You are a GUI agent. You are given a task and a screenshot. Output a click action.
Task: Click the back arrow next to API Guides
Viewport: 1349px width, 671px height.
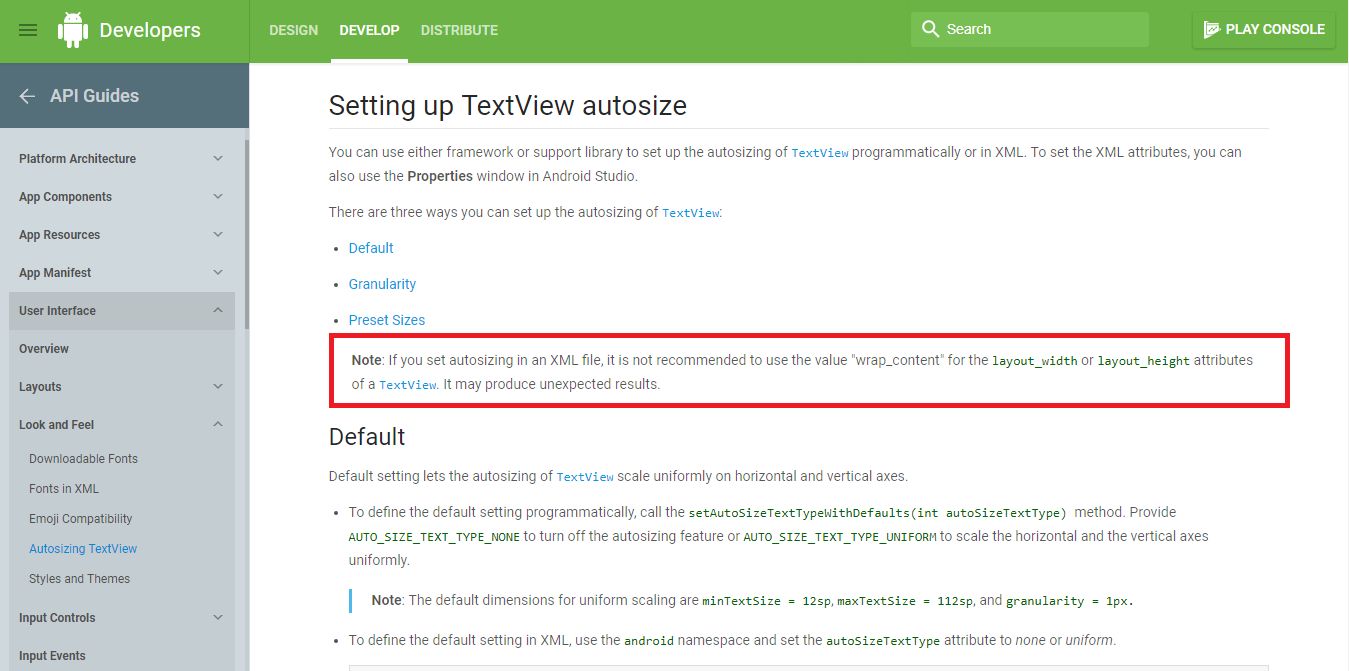[27, 95]
